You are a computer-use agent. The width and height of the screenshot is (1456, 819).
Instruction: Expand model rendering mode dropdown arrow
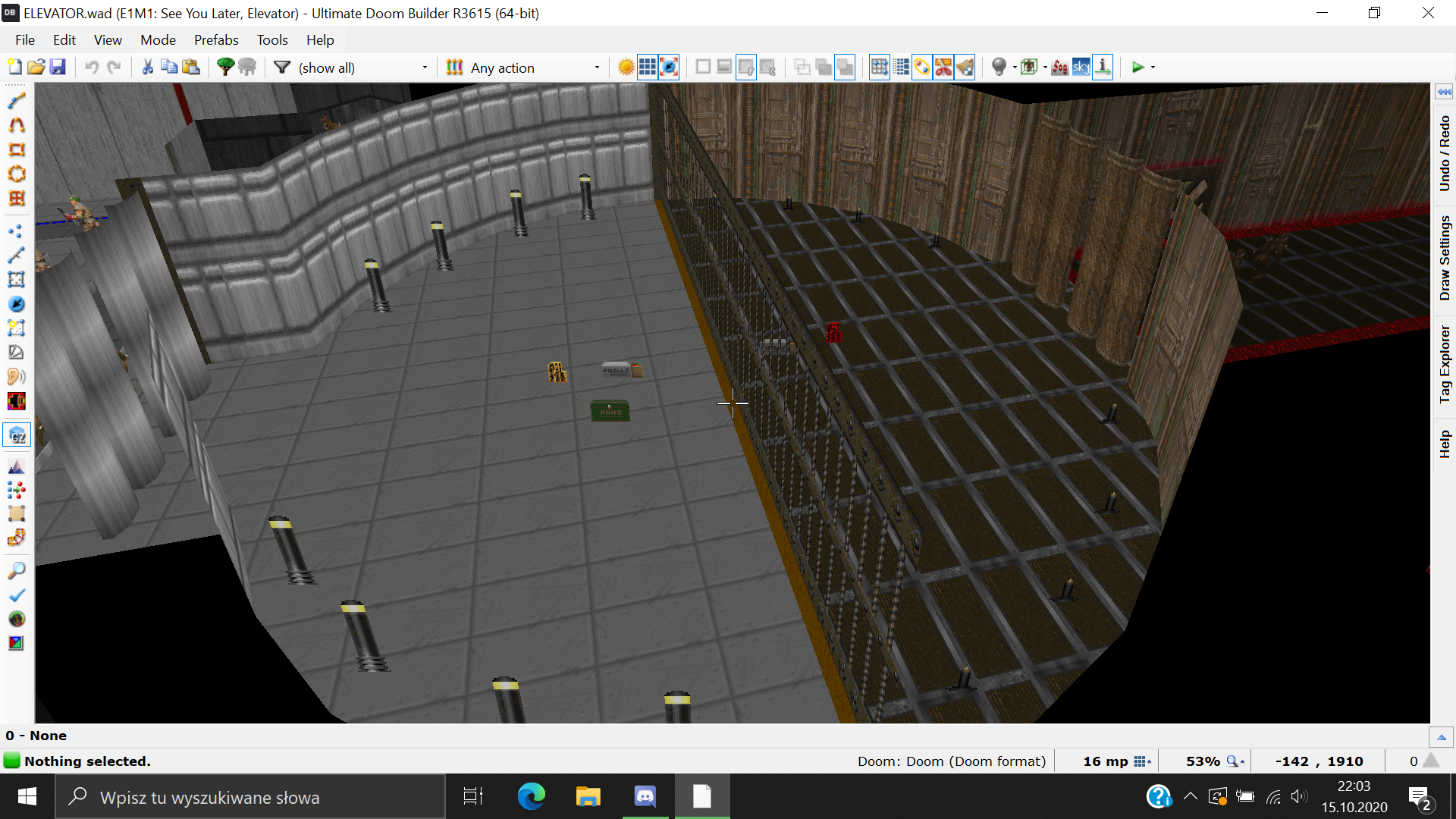pos(1045,67)
